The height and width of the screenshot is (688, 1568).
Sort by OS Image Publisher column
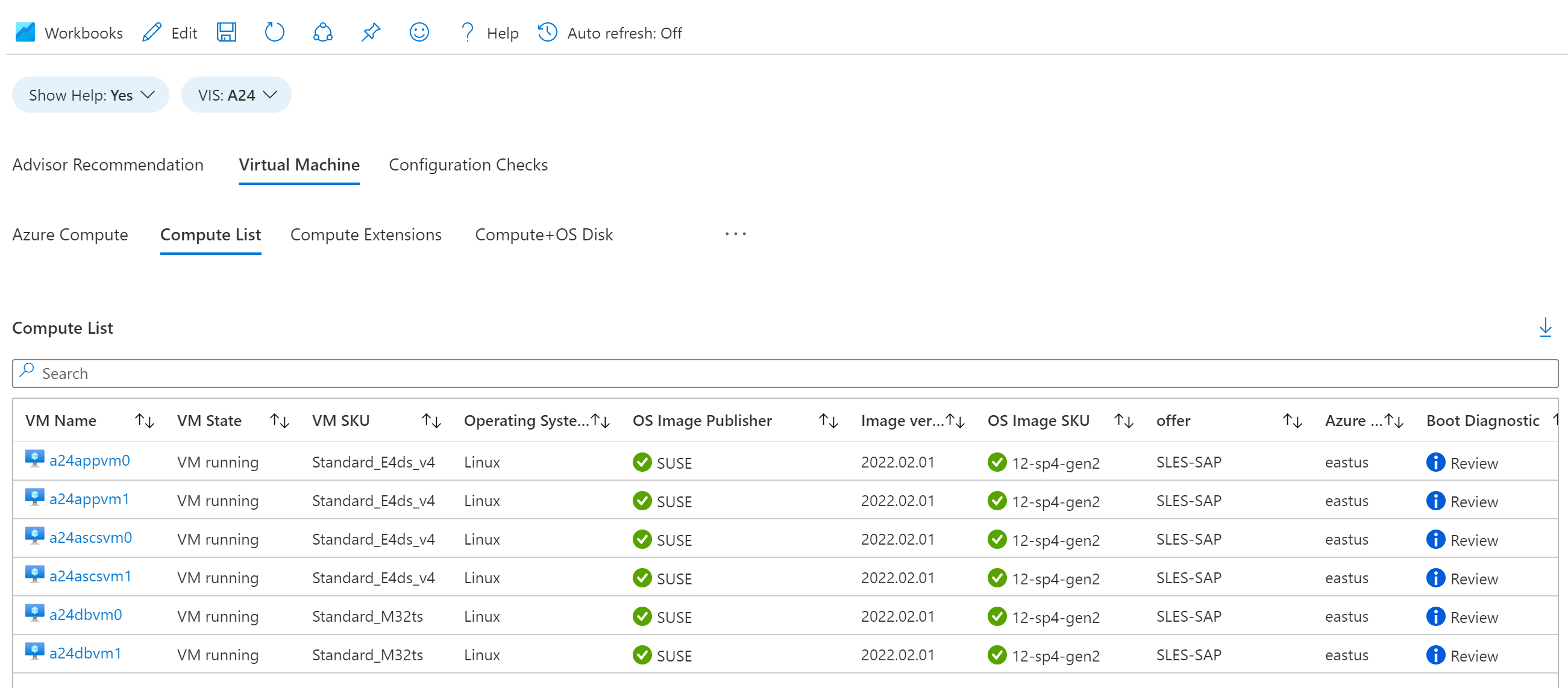point(828,421)
